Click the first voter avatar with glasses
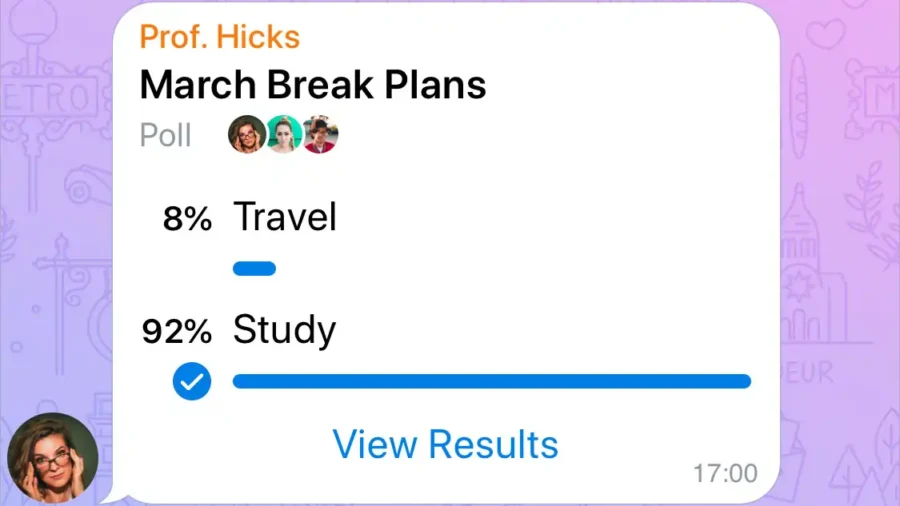Image resolution: width=900 pixels, height=506 pixels. pyautogui.click(x=247, y=134)
